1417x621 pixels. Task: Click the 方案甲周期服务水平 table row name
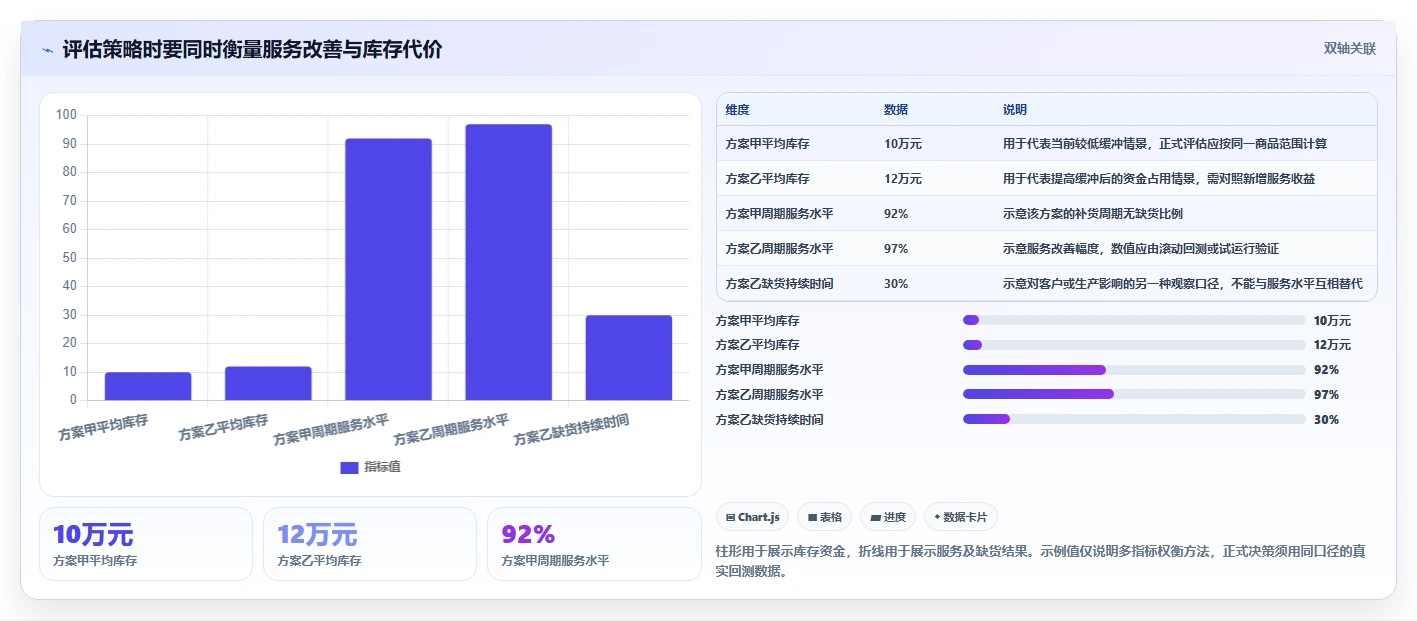(x=780, y=214)
